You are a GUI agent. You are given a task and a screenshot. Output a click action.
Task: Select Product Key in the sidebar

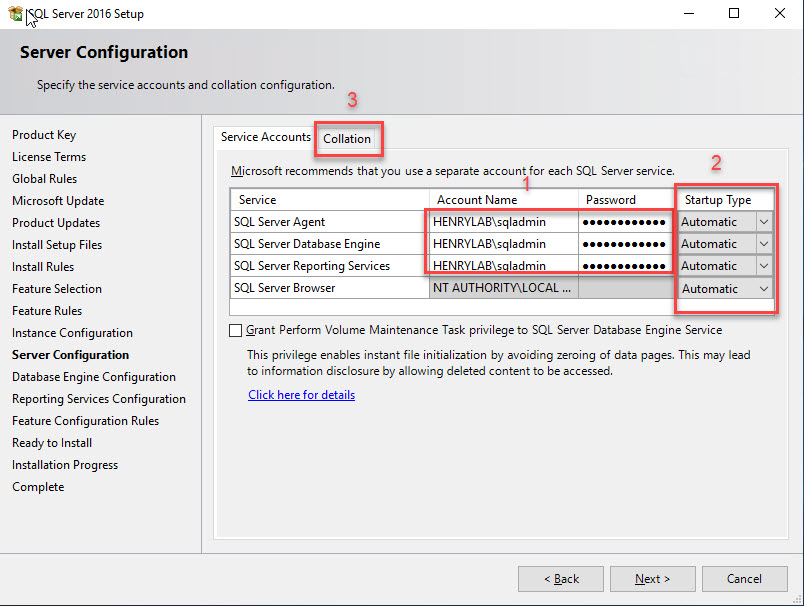pos(44,134)
